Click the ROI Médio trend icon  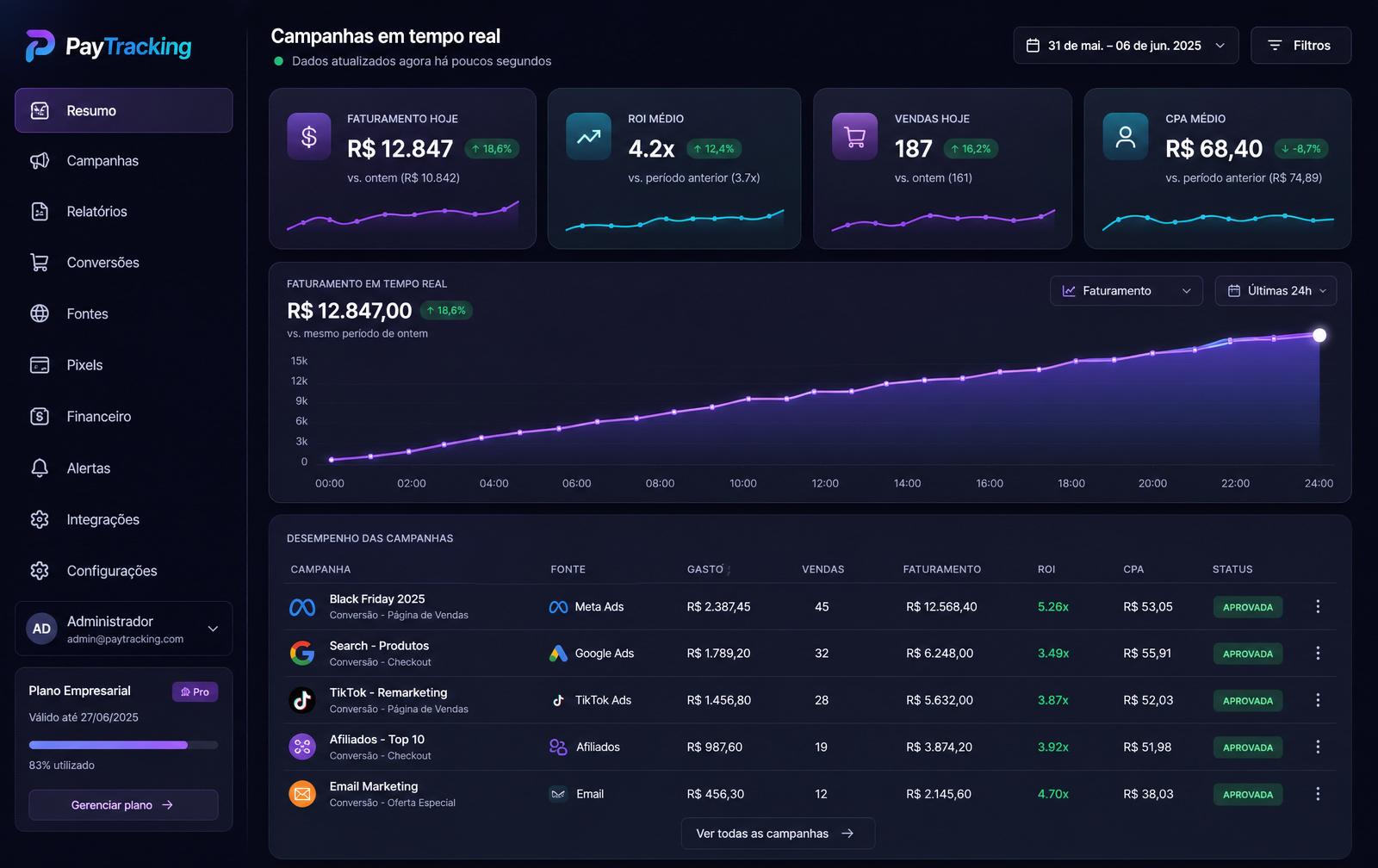pos(588,136)
